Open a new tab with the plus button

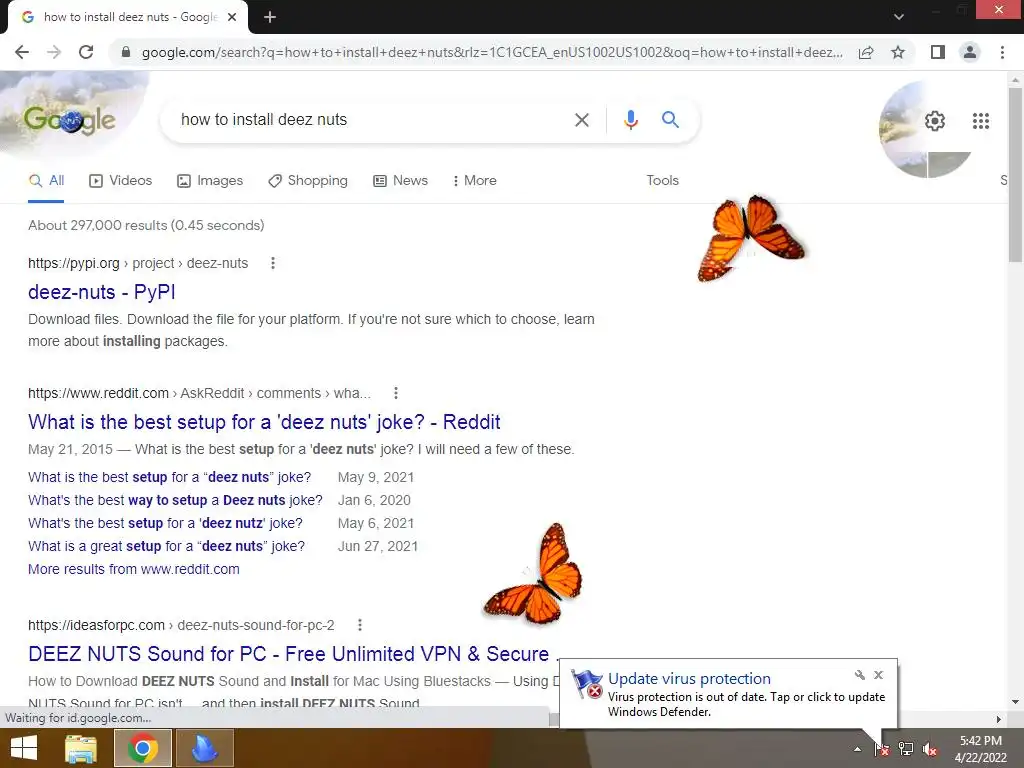(x=270, y=17)
